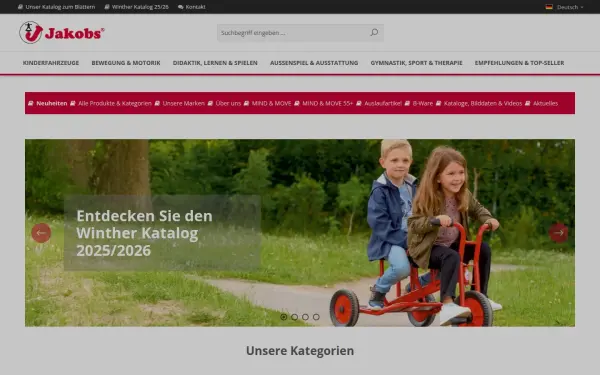
Task: Click the Unsere Kategorien heading
Action: pos(300,351)
